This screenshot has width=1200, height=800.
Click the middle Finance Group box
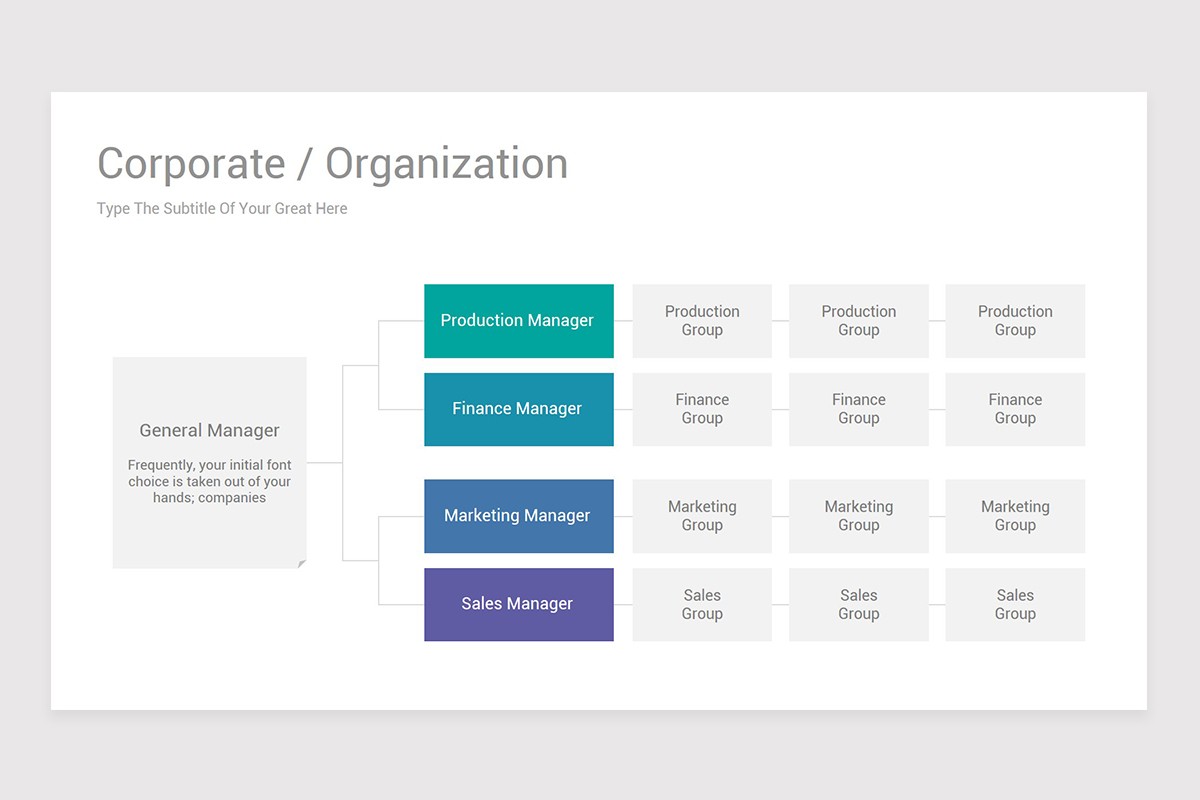pos(858,409)
